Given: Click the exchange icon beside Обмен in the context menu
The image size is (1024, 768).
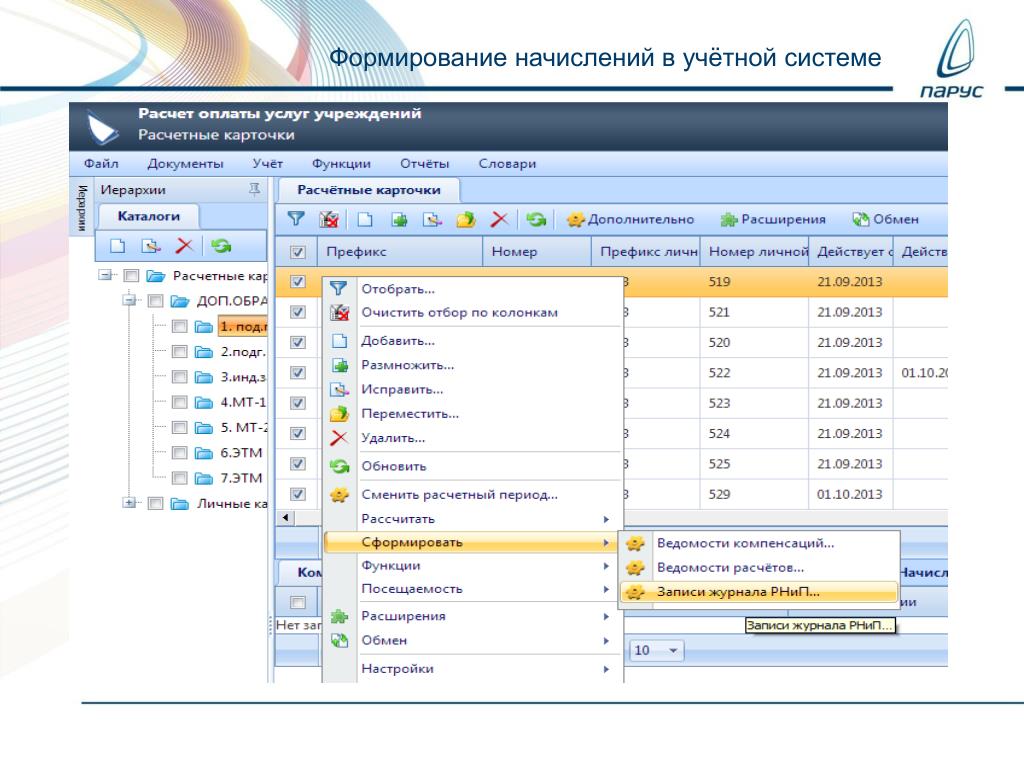Looking at the screenshot, I should (x=339, y=641).
